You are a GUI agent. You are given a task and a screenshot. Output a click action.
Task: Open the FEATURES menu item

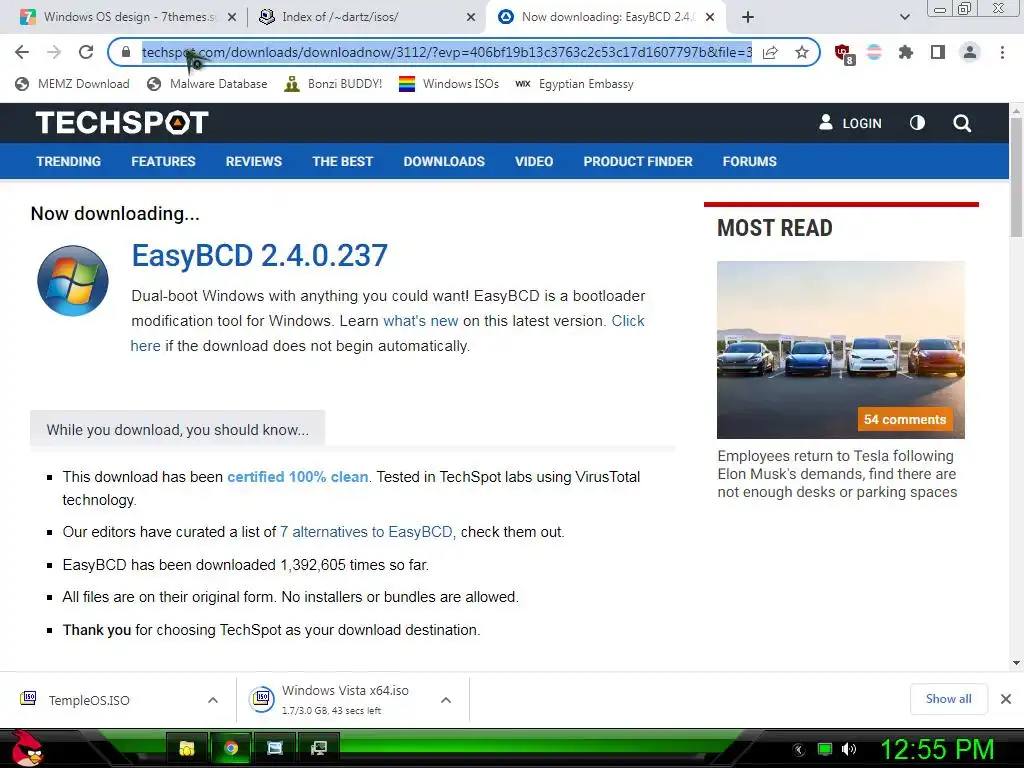pos(163,161)
